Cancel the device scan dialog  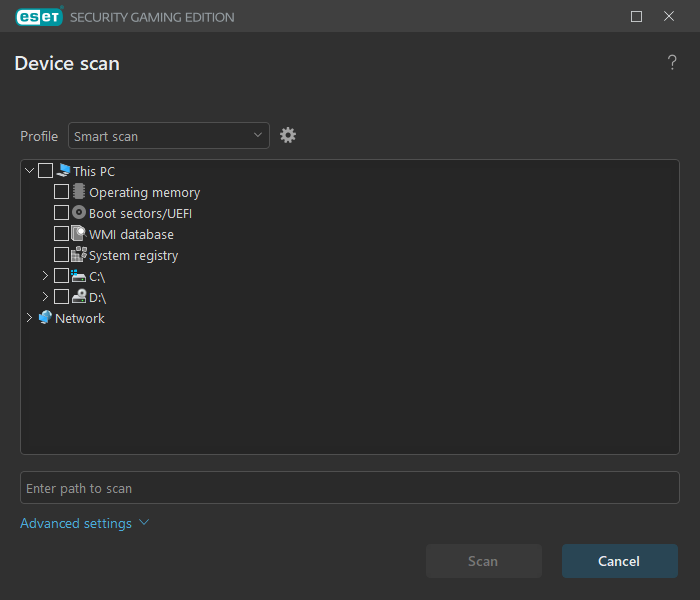620,561
